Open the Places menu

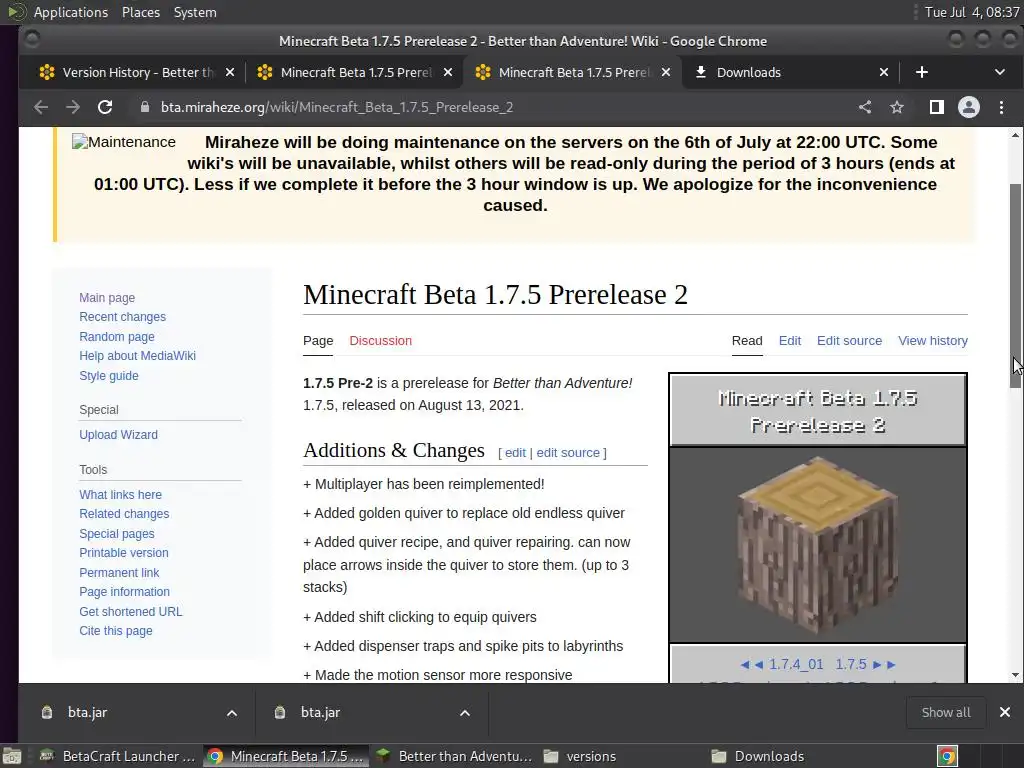coord(140,12)
